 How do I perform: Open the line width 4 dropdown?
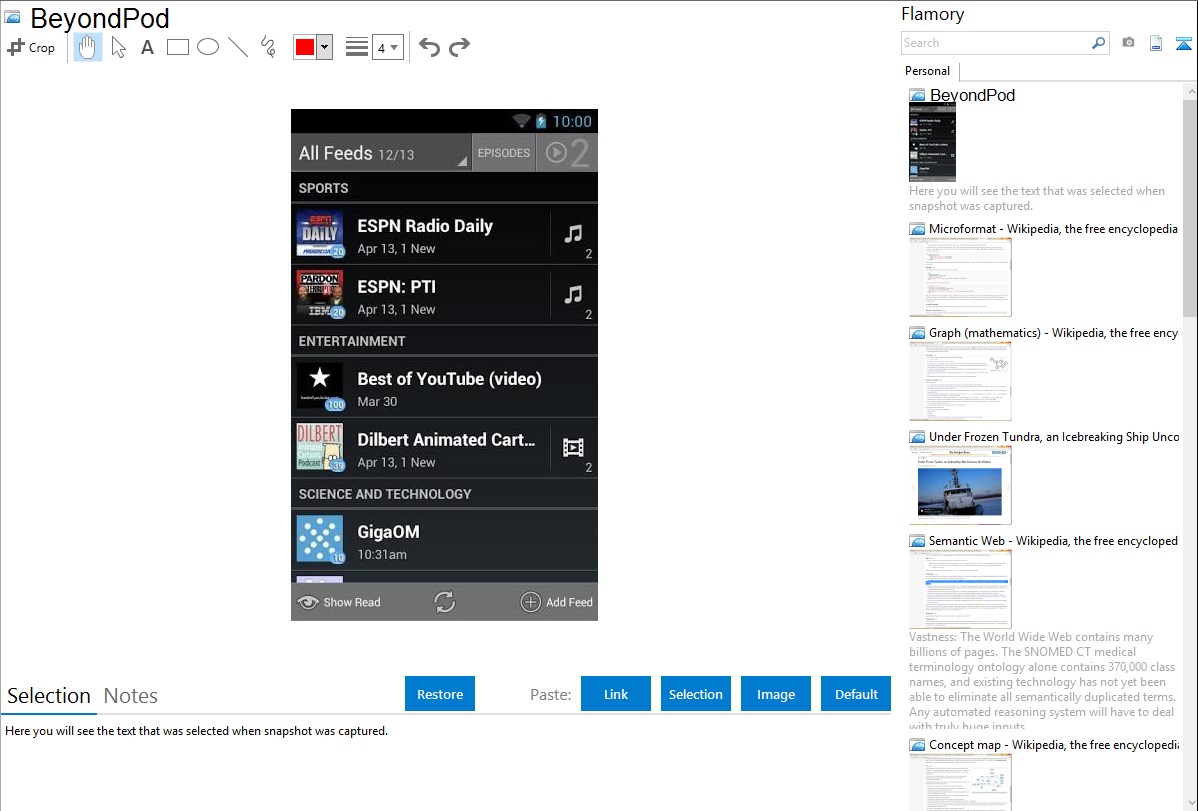tap(388, 47)
